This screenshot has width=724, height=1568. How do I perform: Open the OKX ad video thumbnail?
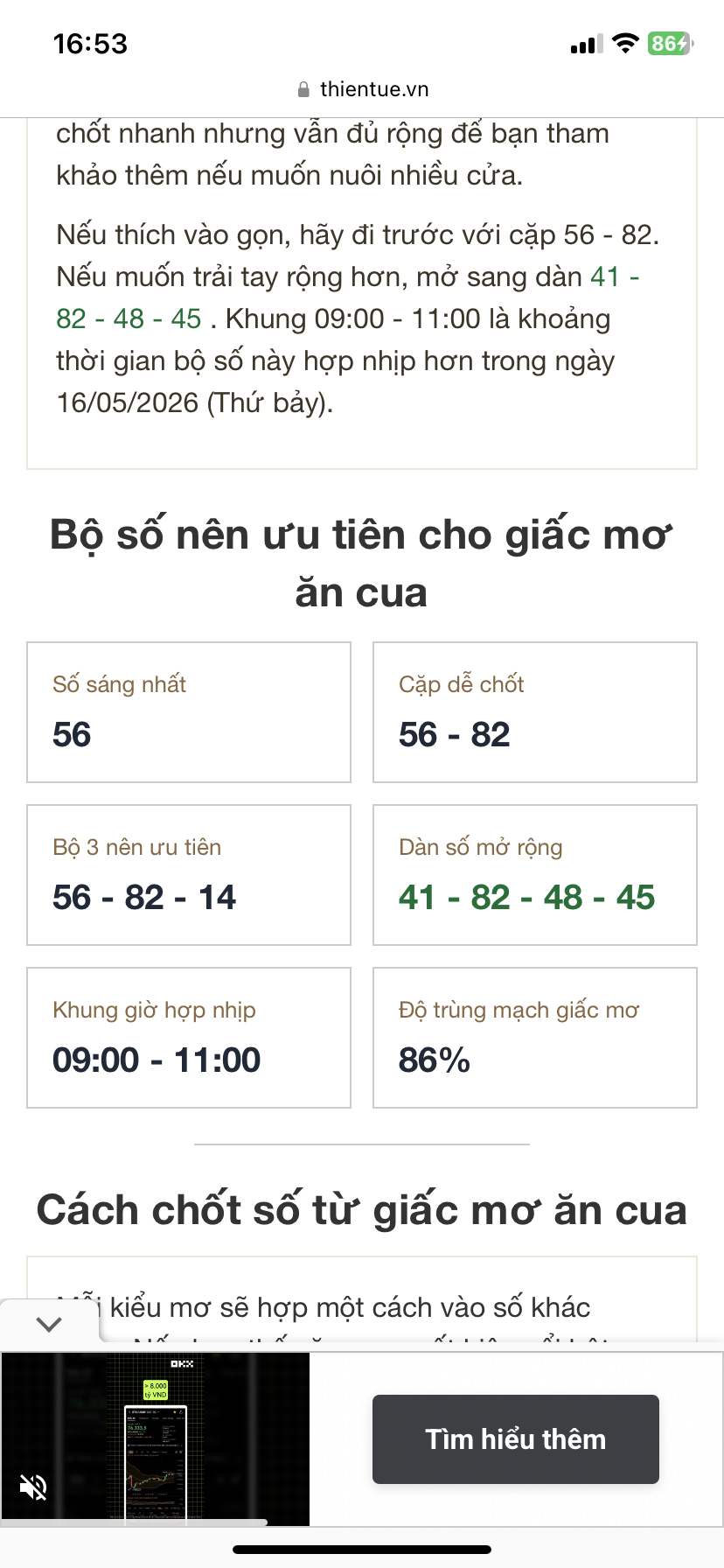pyautogui.click(x=156, y=1439)
